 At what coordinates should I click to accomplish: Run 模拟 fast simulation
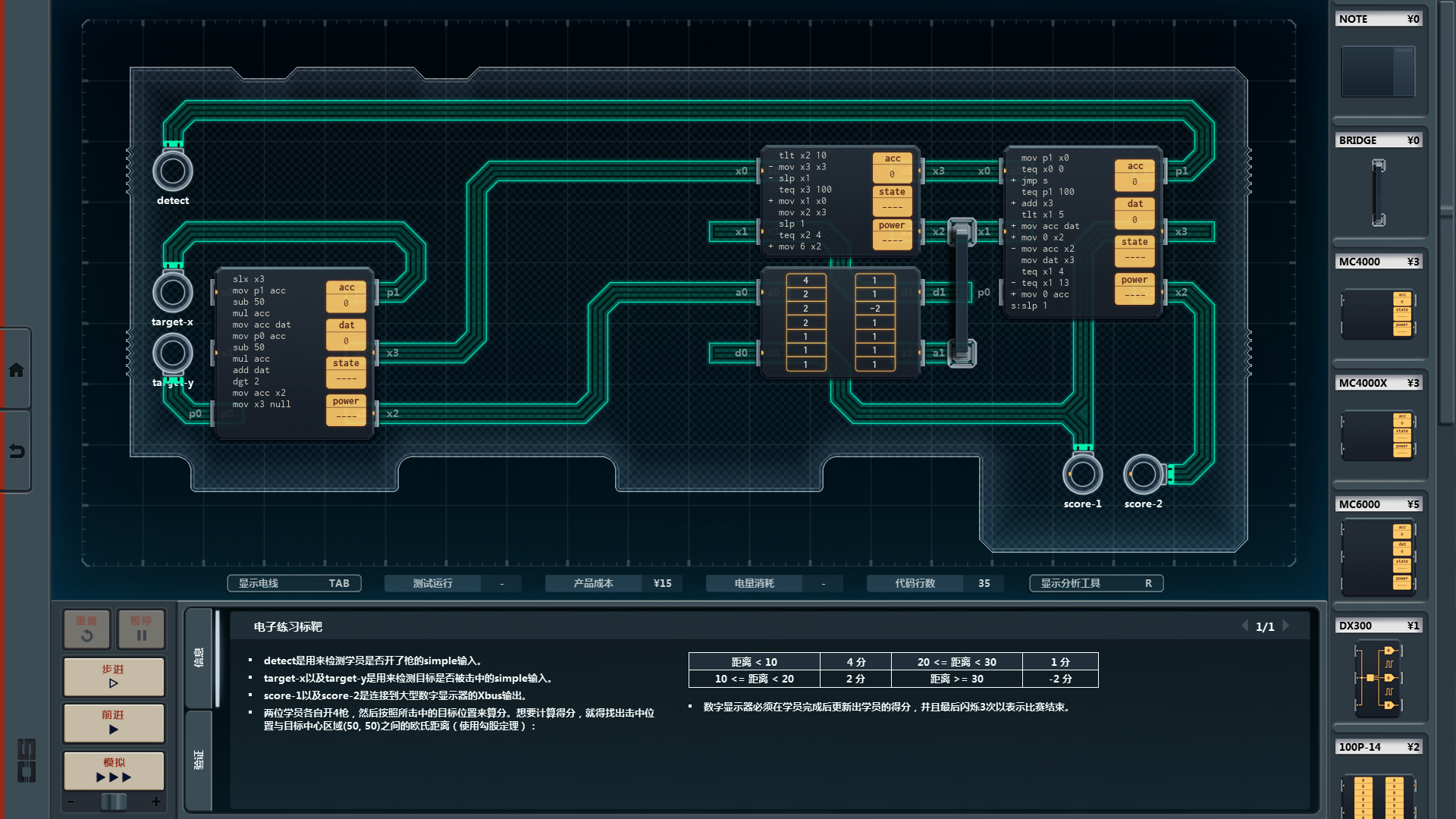tap(114, 770)
